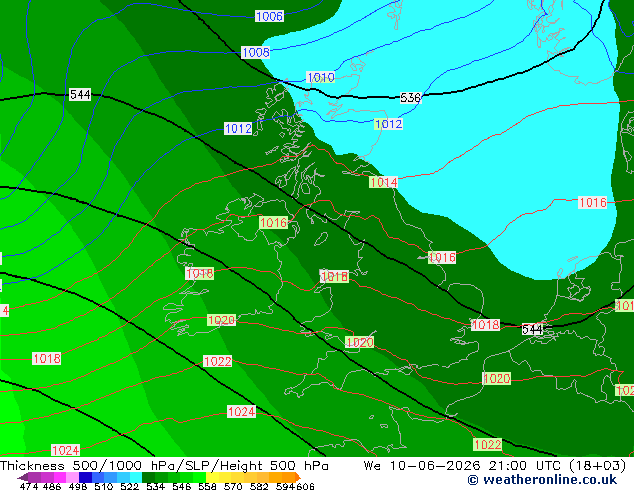634x490 pixels.
Task: Click the red 1022 label with white background
Action: tap(218, 361)
